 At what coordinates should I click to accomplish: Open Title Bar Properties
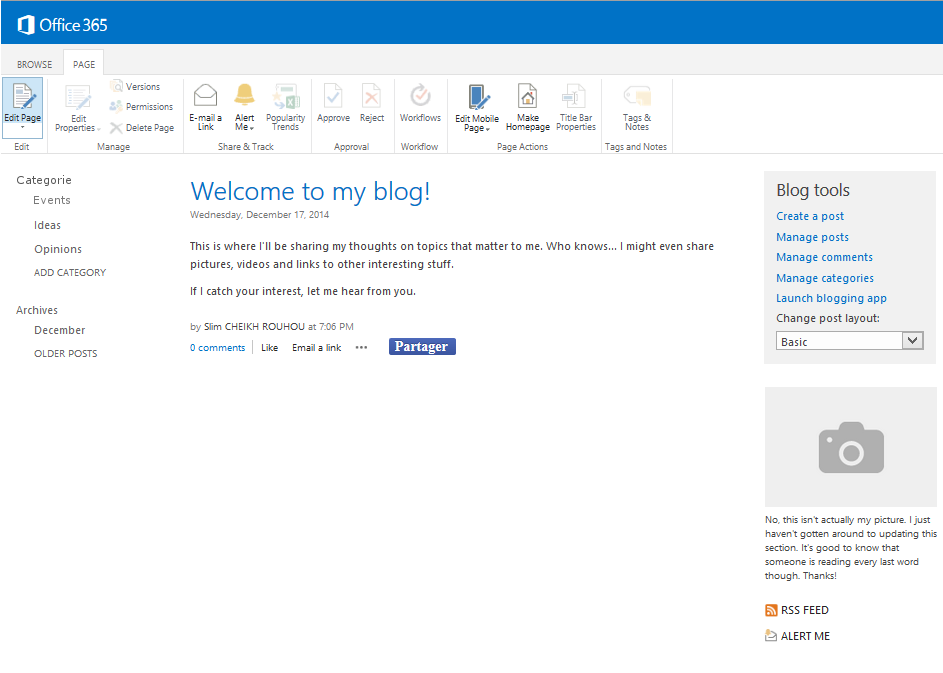tap(576, 108)
